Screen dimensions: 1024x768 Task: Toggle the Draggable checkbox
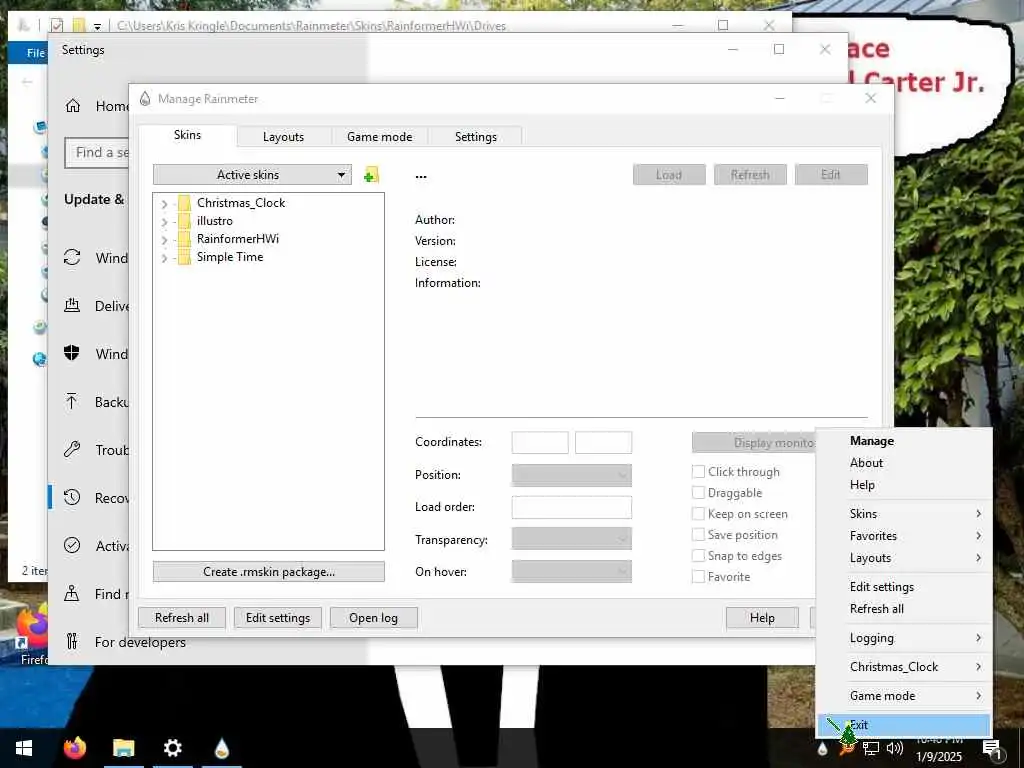pyautogui.click(x=698, y=492)
